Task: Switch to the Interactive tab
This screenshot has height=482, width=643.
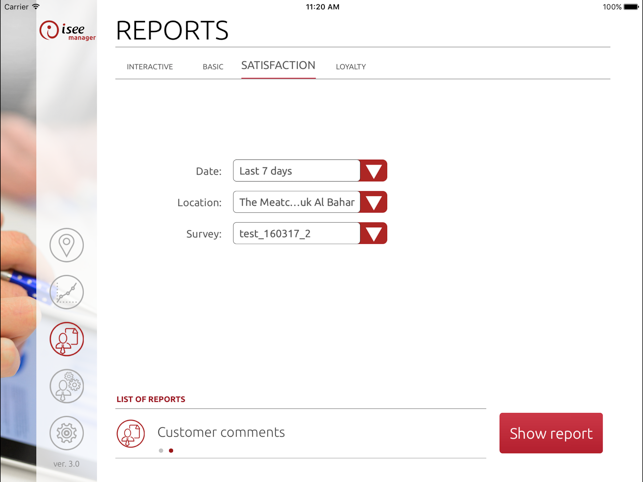Action: pos(150,66)
